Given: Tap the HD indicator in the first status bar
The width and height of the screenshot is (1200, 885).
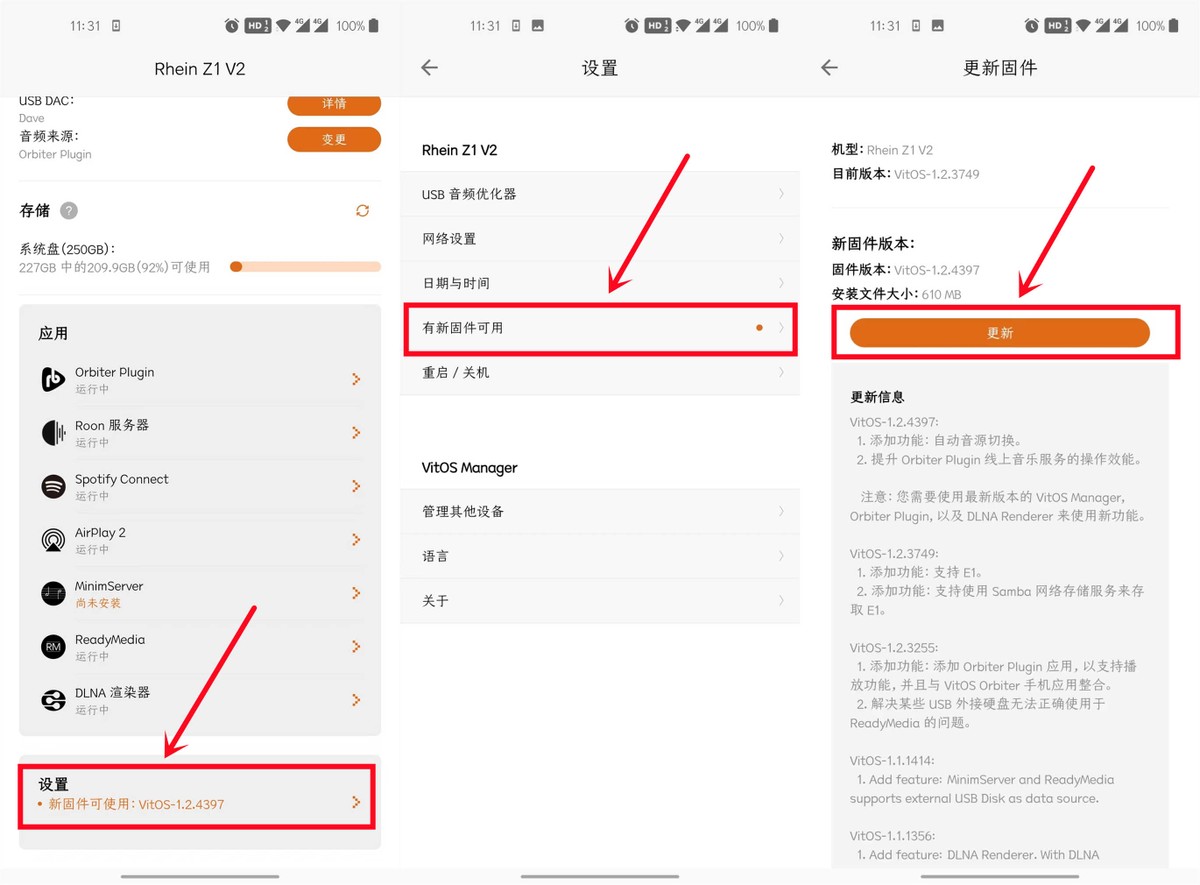Looking at the screenshot, I should click(x=258, y=26).
